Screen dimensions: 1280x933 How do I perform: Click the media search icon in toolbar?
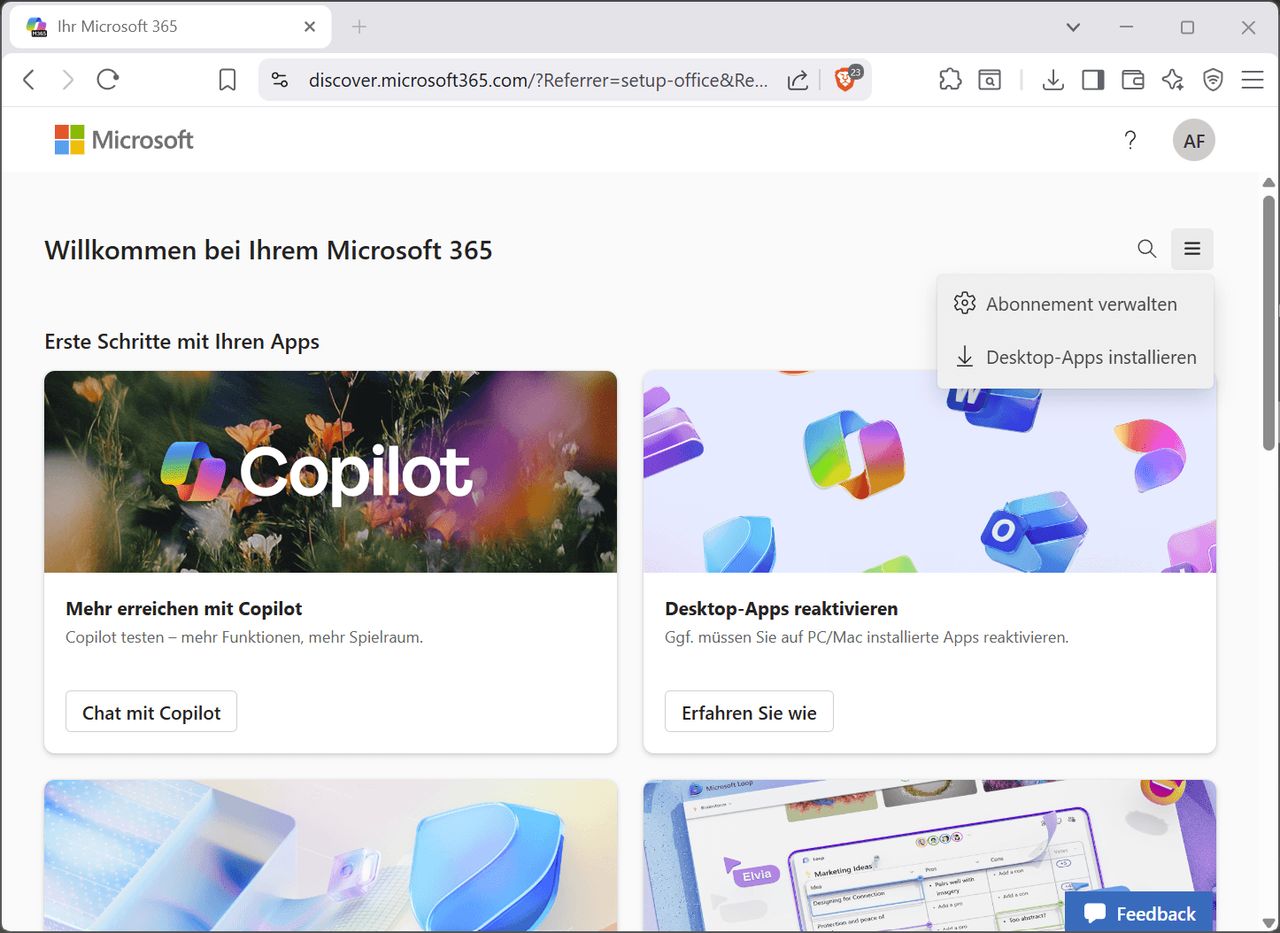point(990,80)
